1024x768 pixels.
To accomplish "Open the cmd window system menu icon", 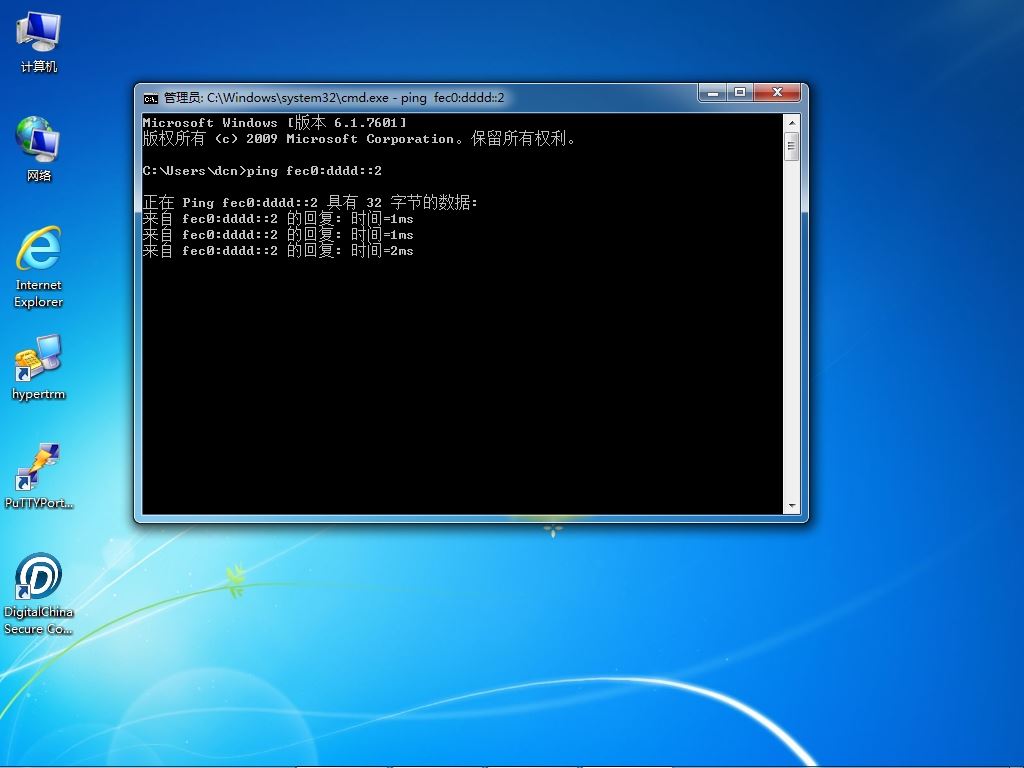I will pos(151,99).
